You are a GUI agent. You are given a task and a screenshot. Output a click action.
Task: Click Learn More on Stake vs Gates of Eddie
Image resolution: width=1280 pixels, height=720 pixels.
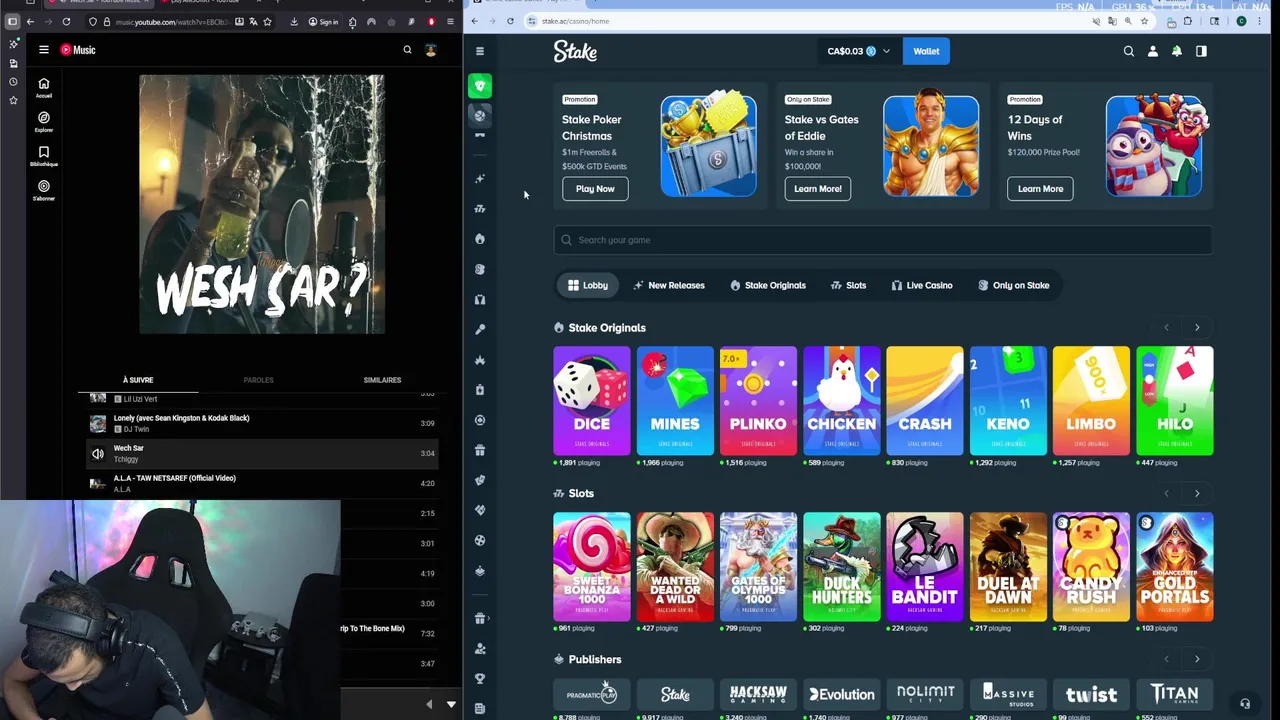click(x=818, y=189)
